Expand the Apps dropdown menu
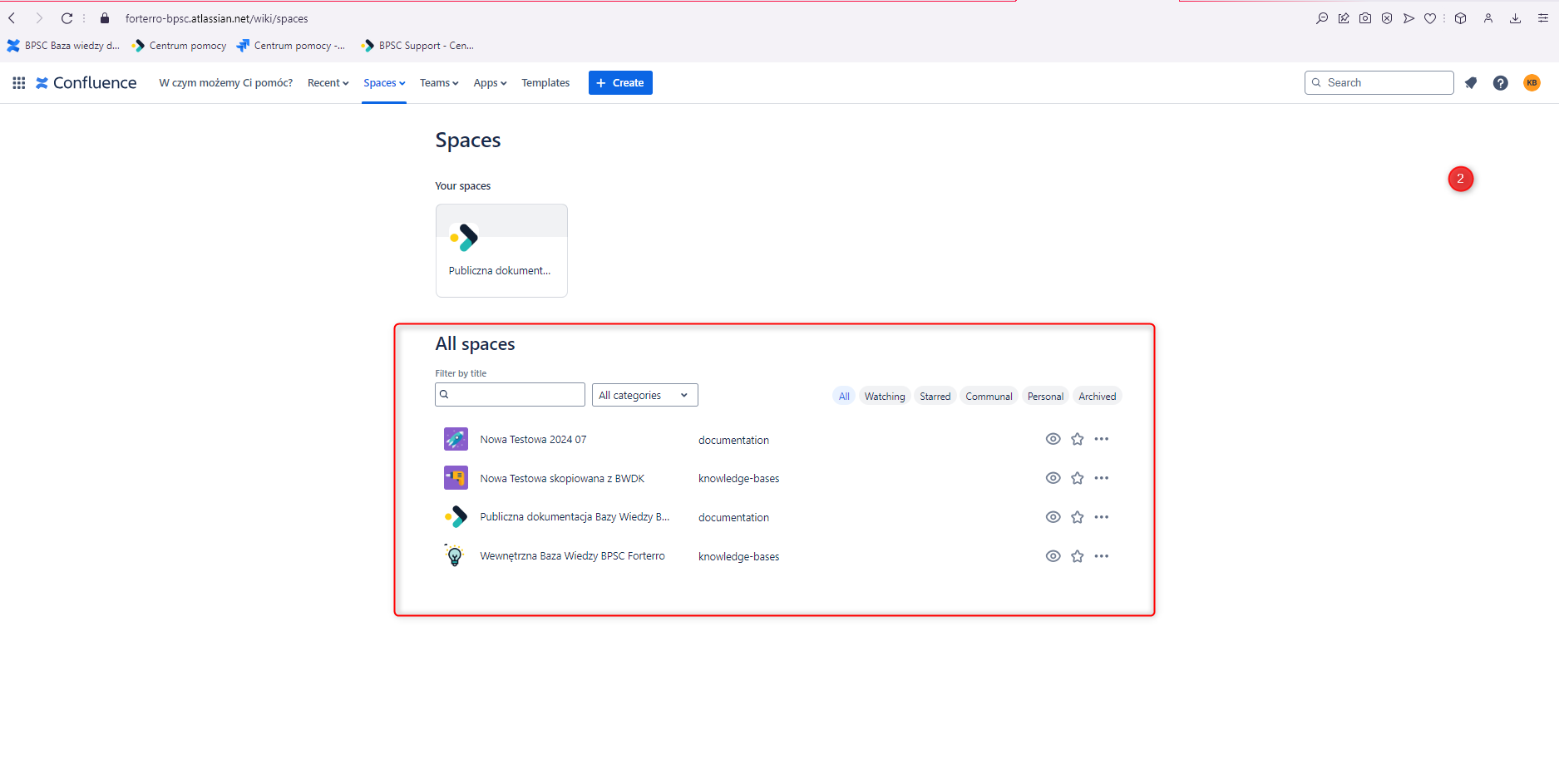 490,83
